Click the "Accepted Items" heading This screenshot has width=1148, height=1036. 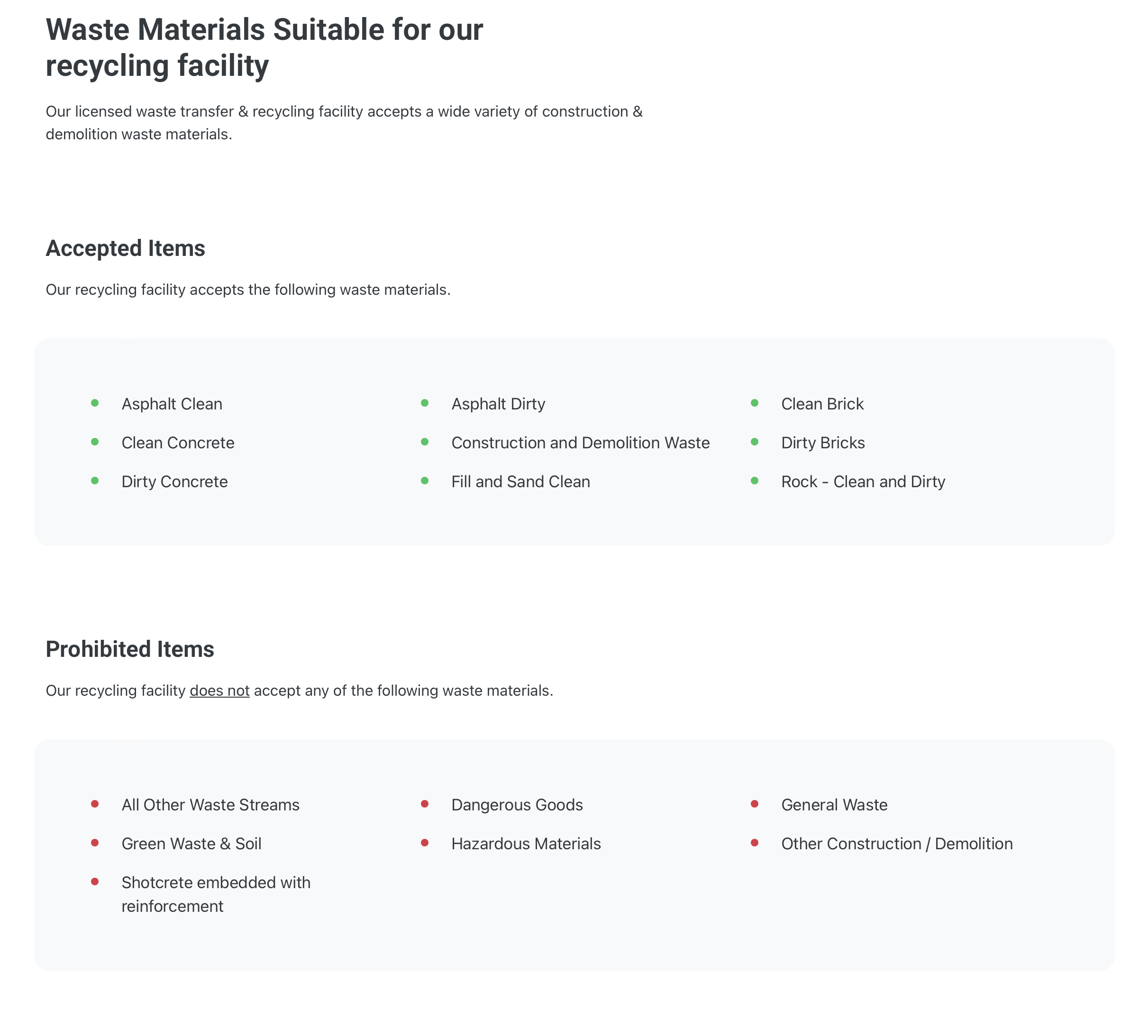click(x=125, y=249)
